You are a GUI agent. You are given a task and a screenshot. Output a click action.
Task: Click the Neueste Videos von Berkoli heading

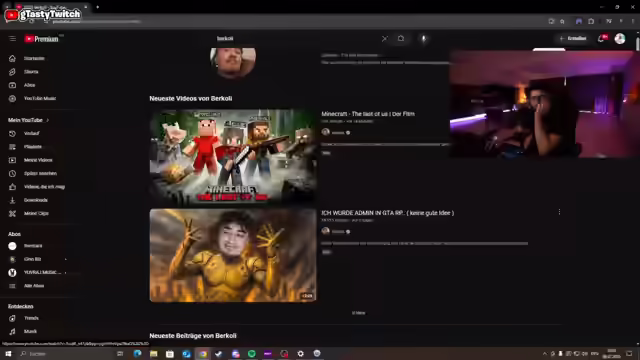tap(191, 98)
